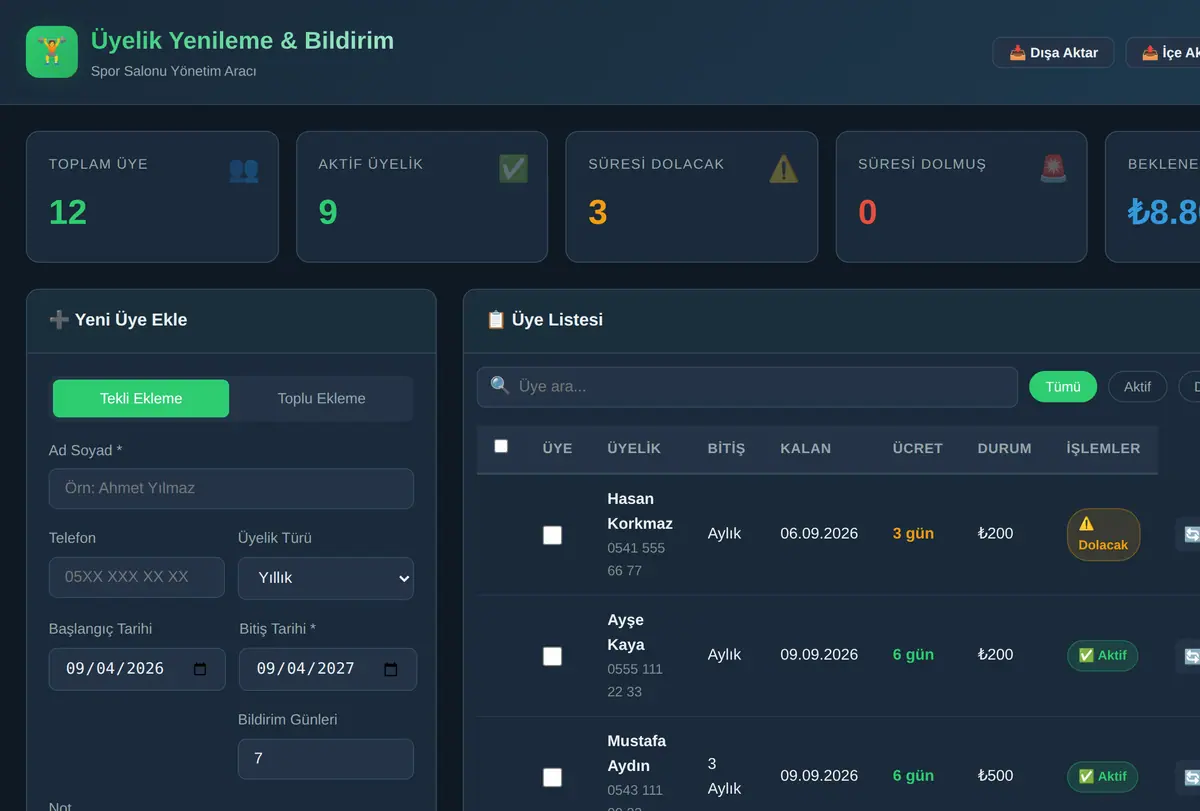
Task: Click the Üye ara search box
Action: tap(747, 387)
